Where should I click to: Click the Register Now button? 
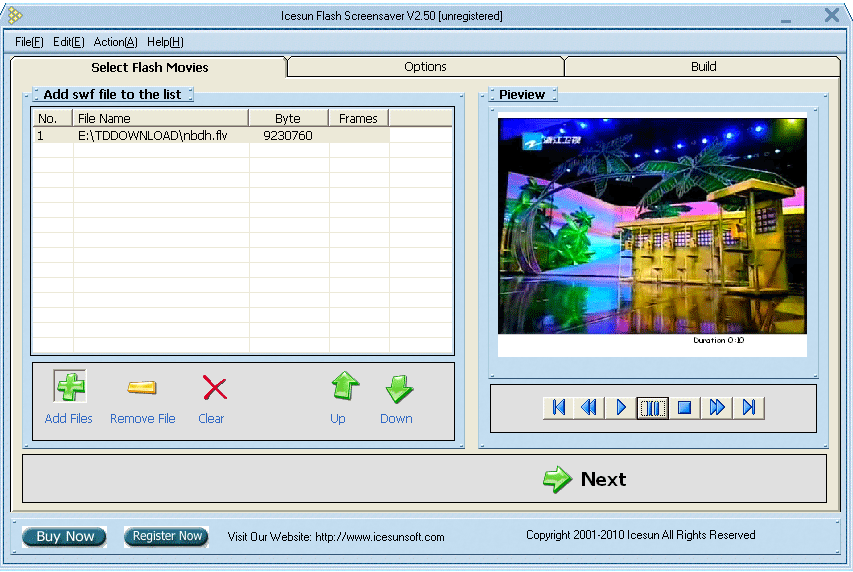(x=166, y=536)
